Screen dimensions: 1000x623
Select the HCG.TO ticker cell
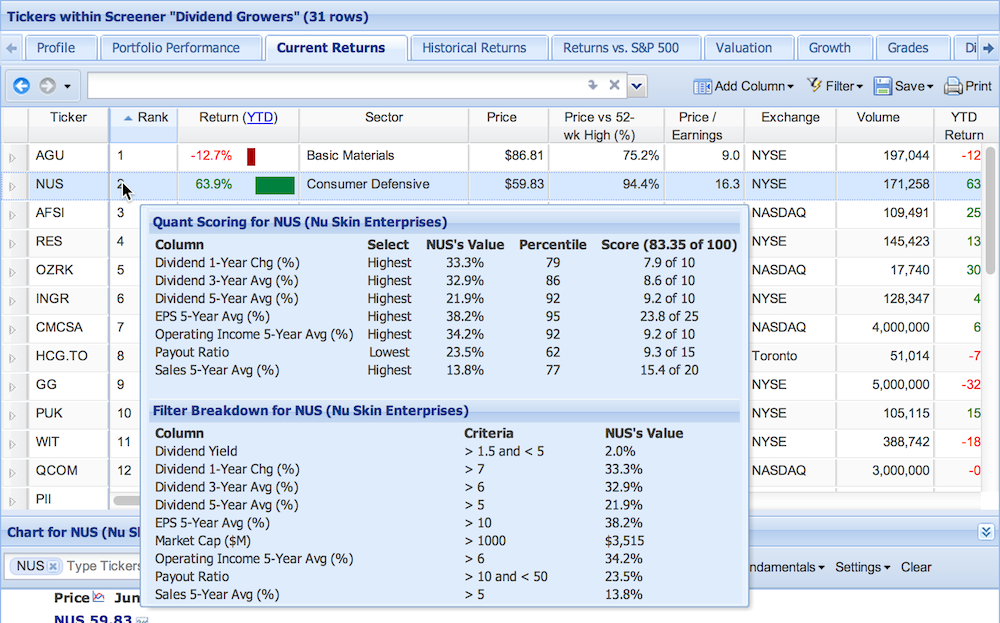pyautogui.click(x=68, y=356)
